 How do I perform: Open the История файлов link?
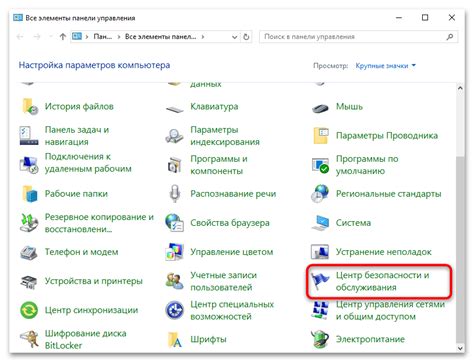79,107
